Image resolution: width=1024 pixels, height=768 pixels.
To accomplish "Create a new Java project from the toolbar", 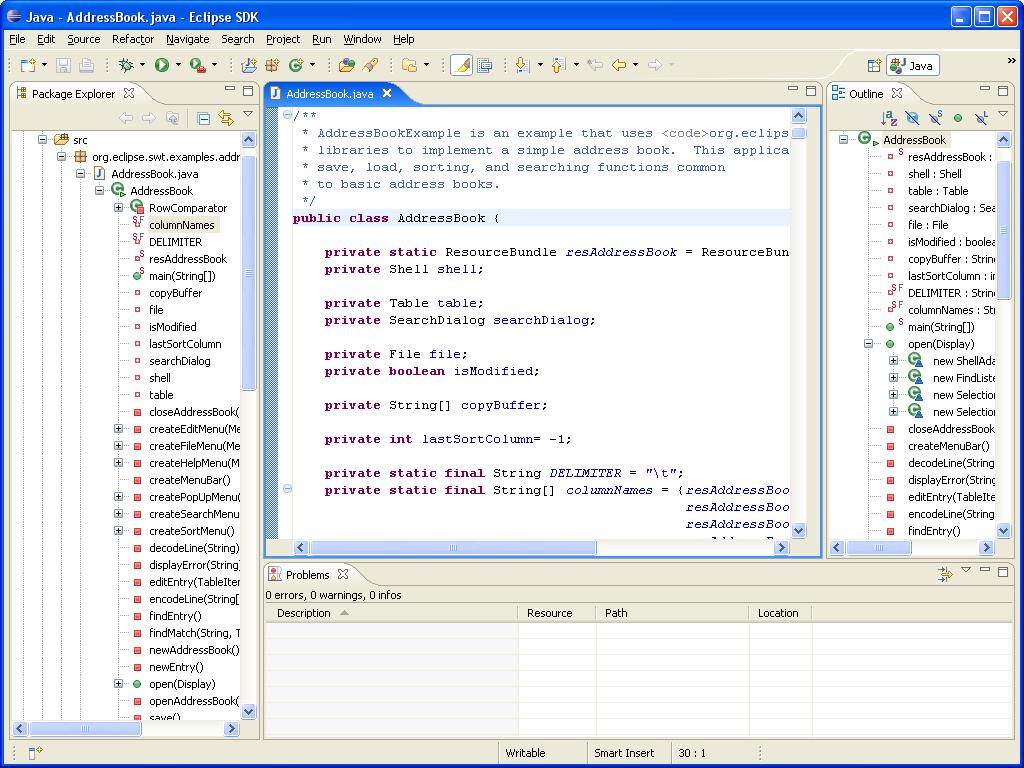I will tap(249, 65).
